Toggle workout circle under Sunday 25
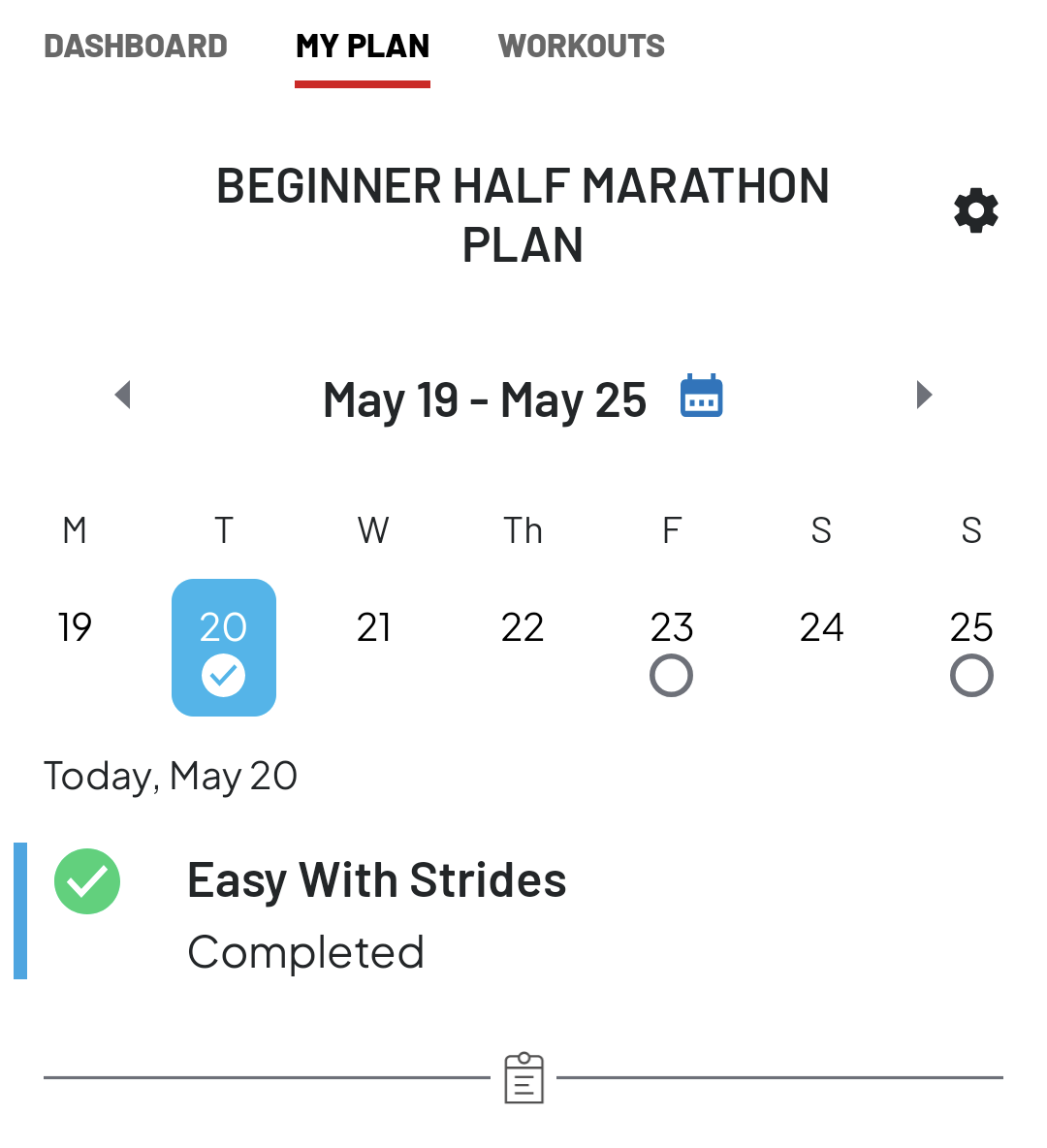The width and height of the screenshot is (1047, 1148). coord(971,675)
